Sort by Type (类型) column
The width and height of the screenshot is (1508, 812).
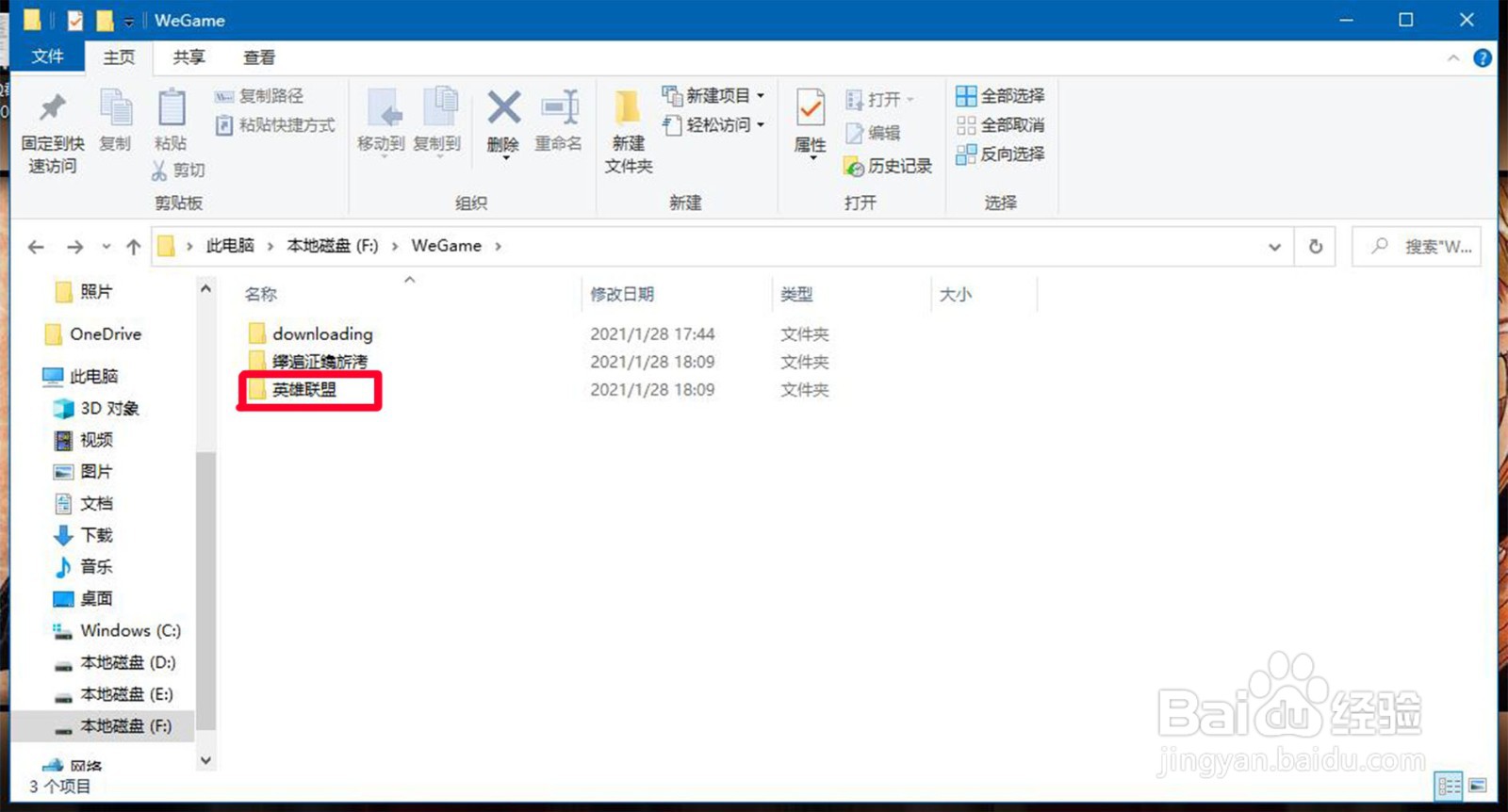pyautogui.click(x=796, y=294)
